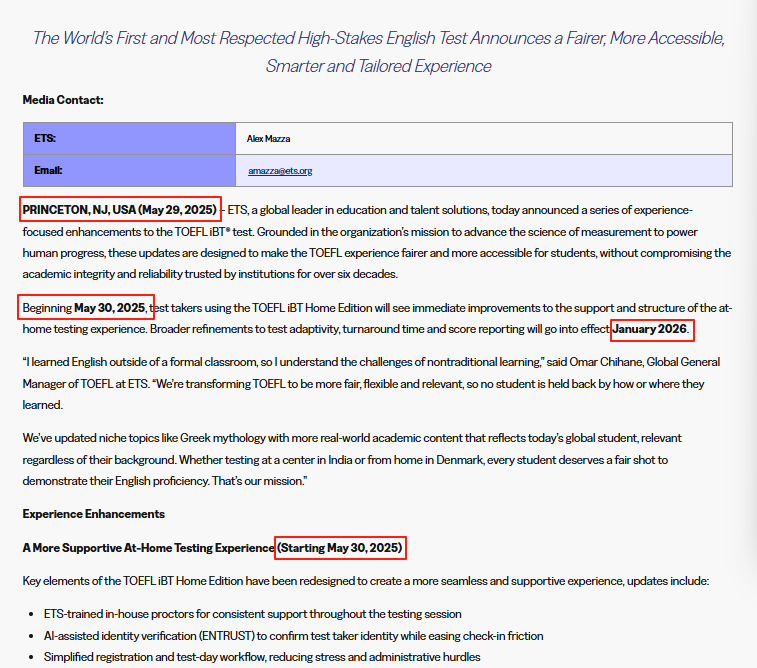Click the bullet about ETS-trained in-house proctors

tap(252, 614)
